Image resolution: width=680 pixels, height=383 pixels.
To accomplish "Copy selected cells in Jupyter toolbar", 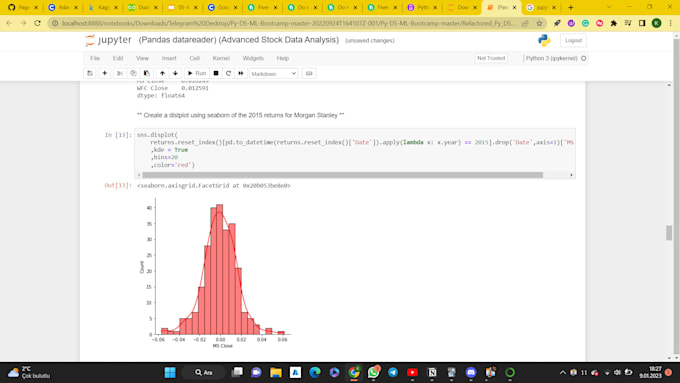I will coord(133,73).
